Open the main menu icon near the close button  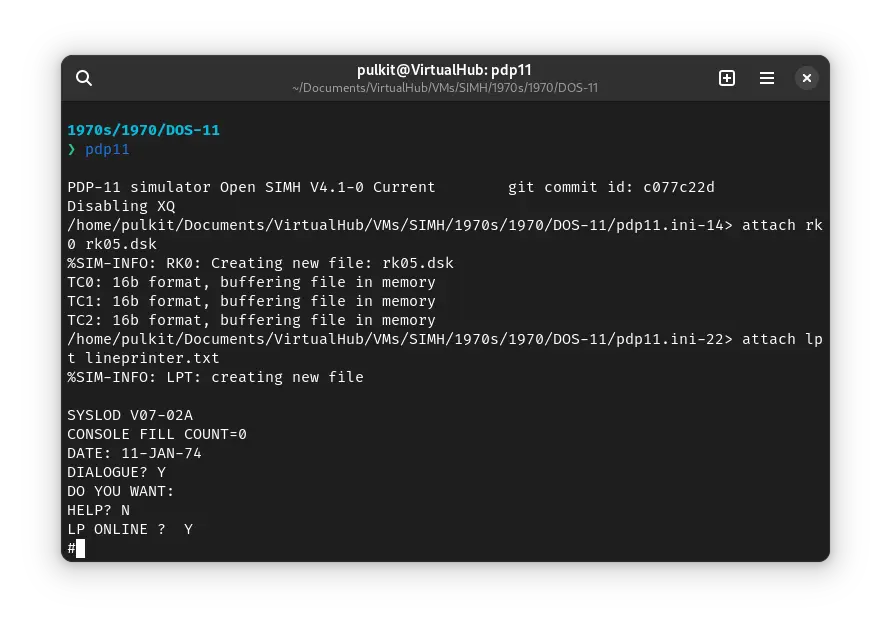(767, 77)
